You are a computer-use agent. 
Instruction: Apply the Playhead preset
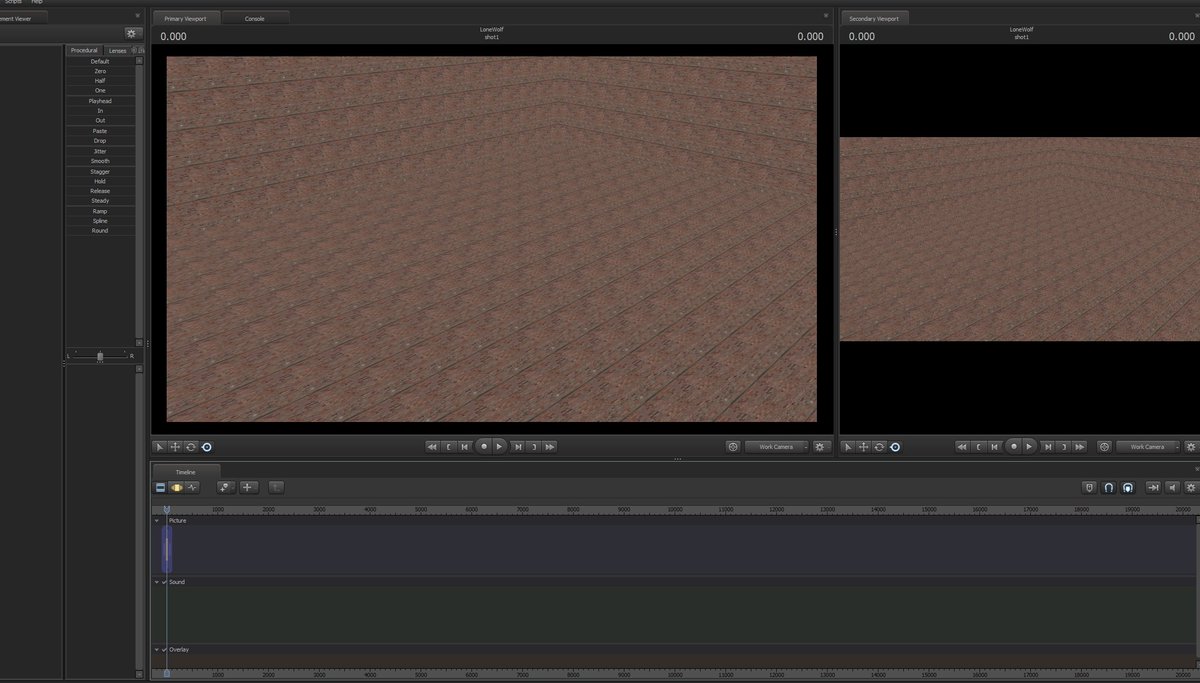pos(100,101)
